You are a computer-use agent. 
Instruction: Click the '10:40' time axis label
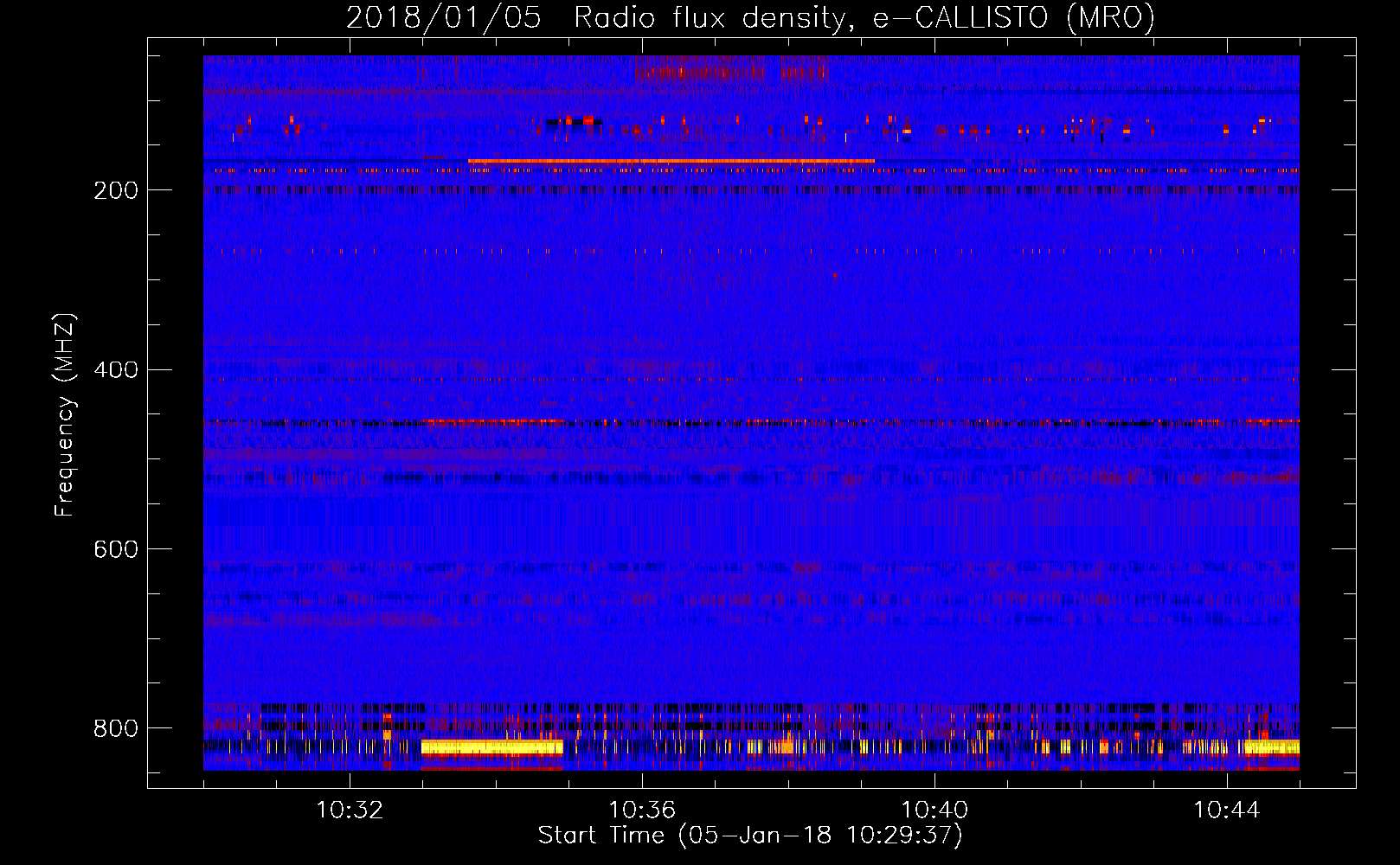tap(934, 811)
